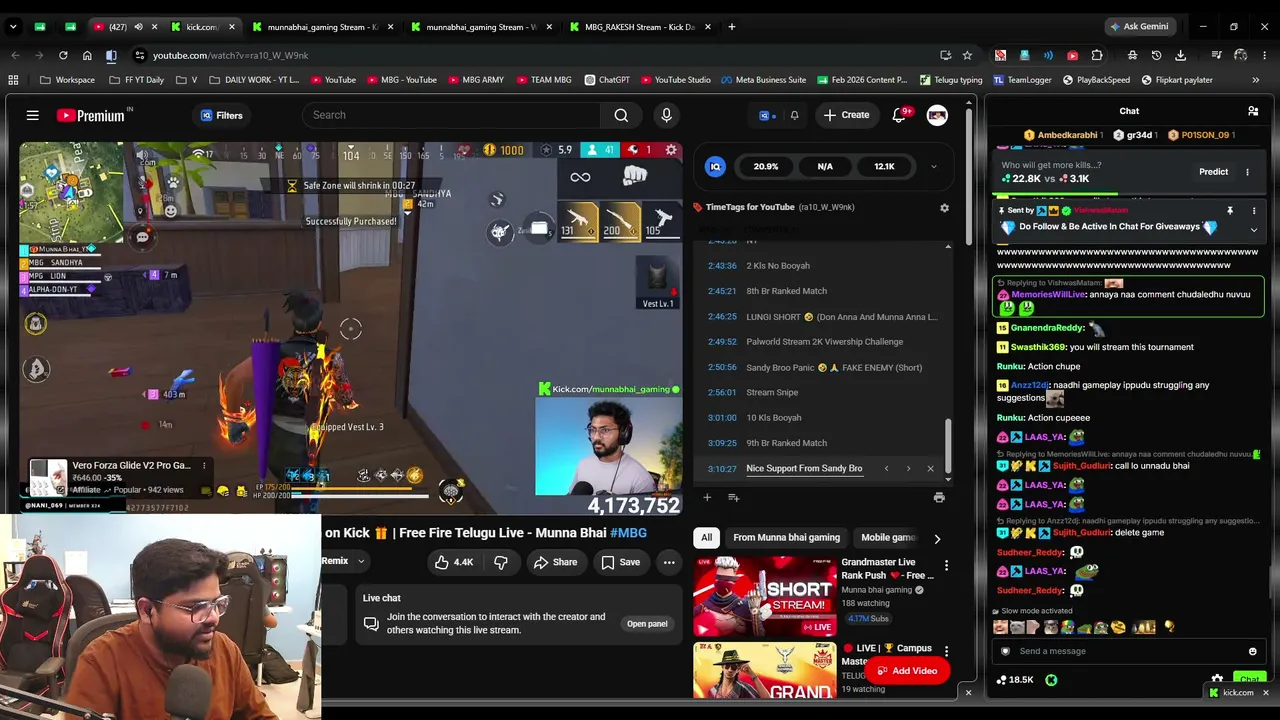This screenshot has height=720, width=1280.
Task: Dislike the video
Action: pos(501,562)
